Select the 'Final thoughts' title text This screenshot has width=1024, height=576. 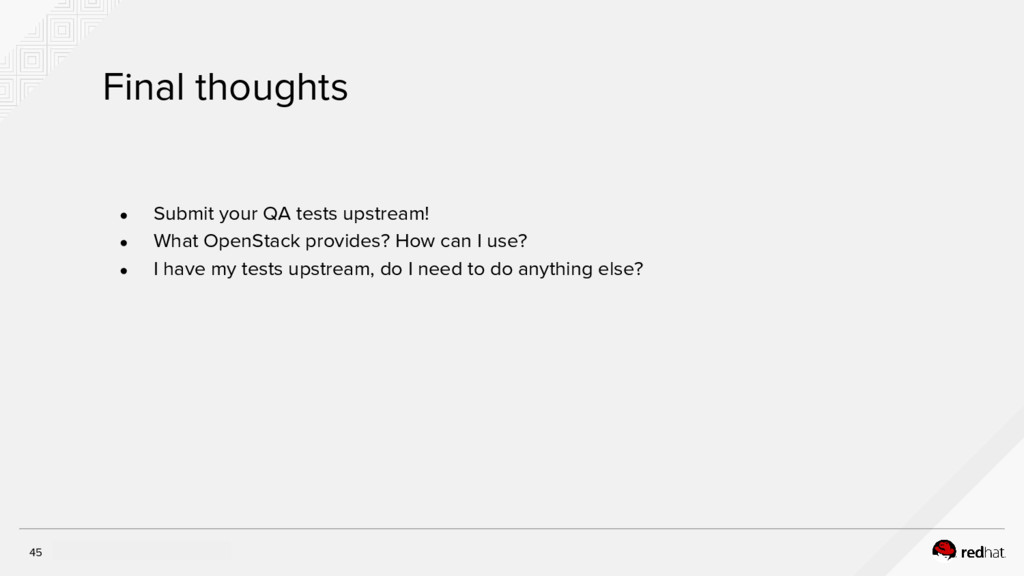click(x=225, y=88)
